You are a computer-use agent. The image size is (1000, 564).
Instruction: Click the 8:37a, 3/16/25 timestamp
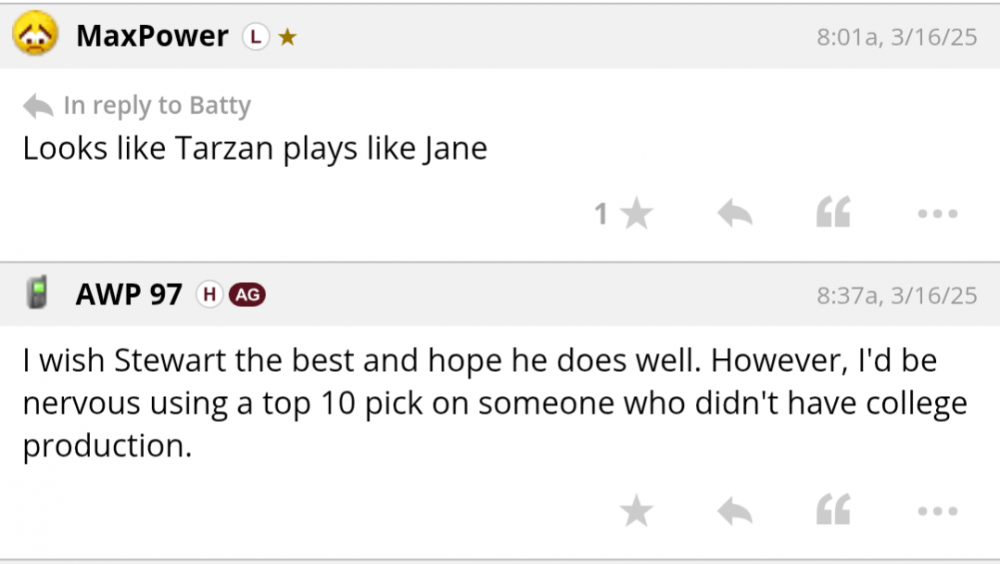896,295
